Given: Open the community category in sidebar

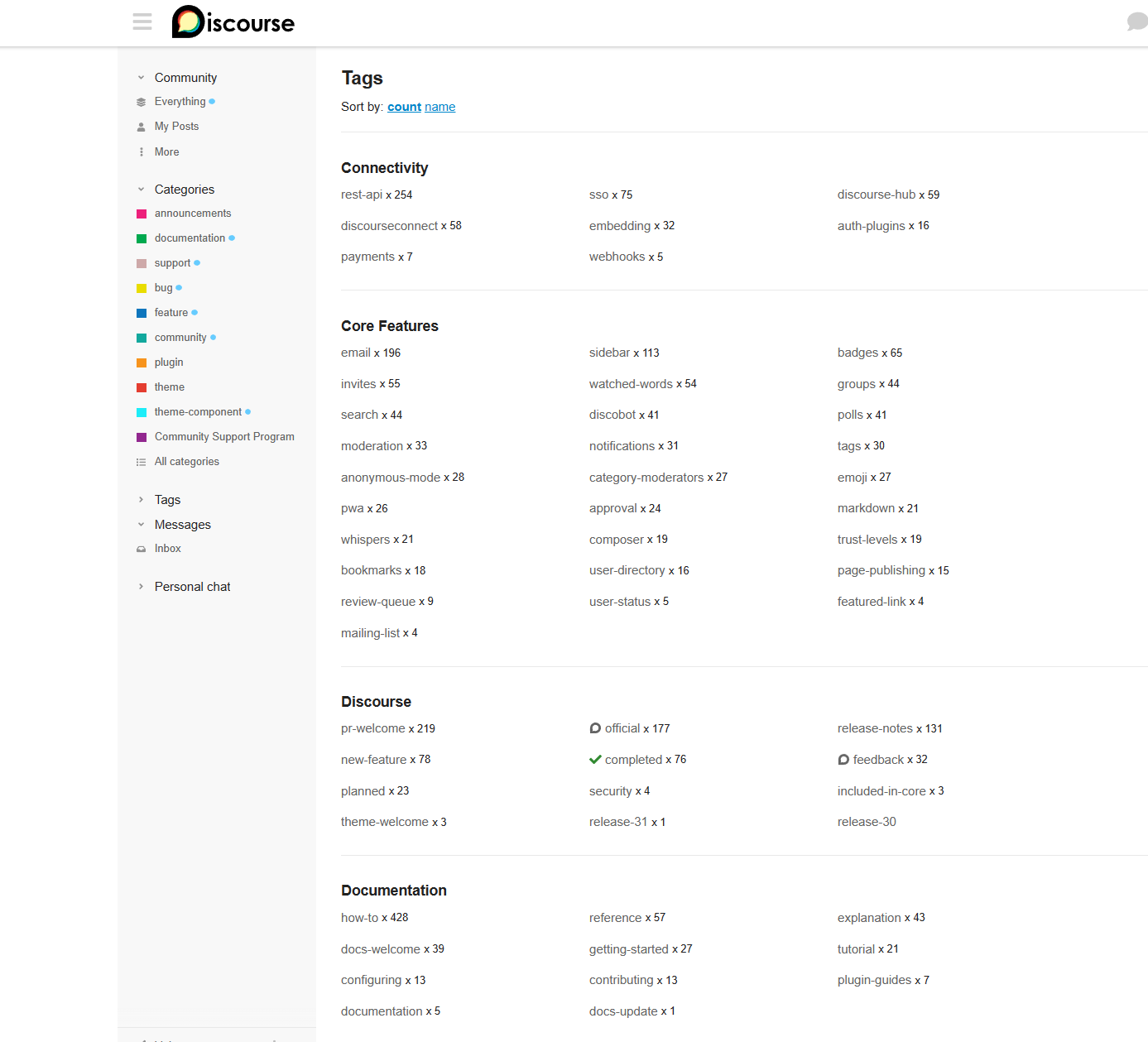Looking at the screenshot, I should tap(180, 338).
